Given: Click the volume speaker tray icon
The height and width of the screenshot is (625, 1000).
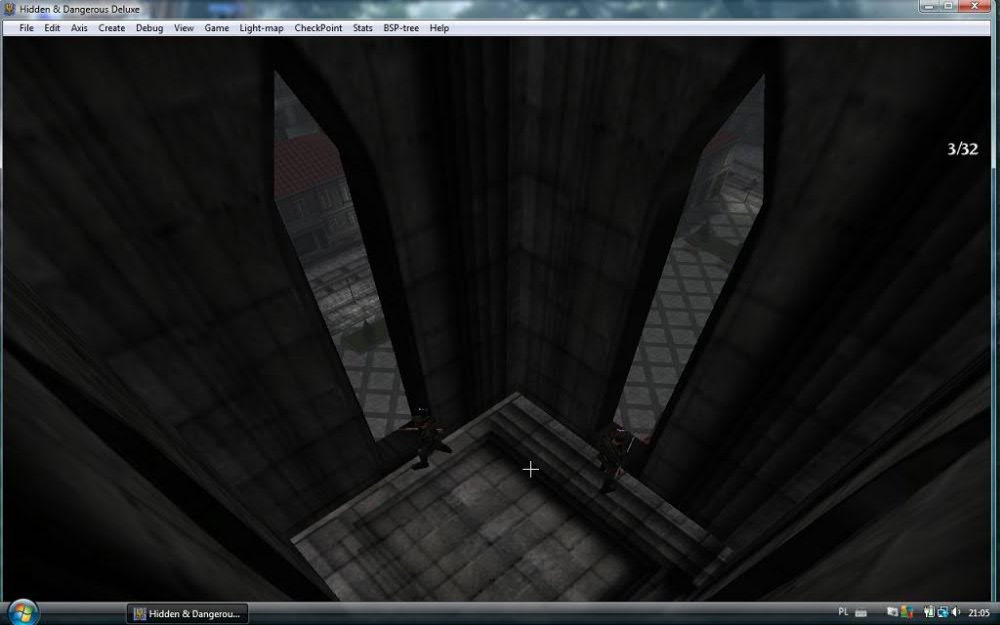Looking at the screenshot, I should coord(955,612).
